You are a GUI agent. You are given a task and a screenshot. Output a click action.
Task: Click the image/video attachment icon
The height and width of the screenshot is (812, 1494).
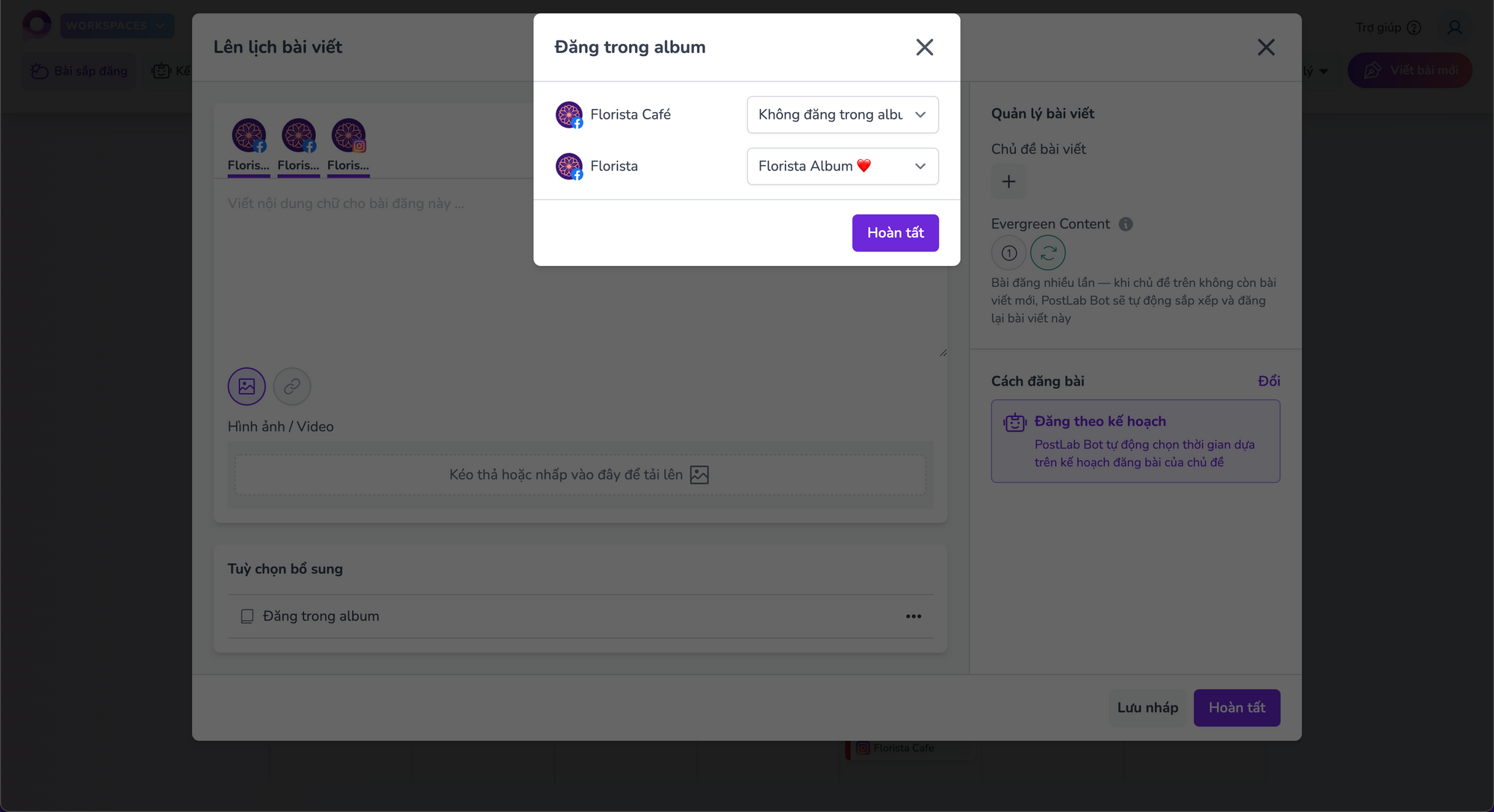click(247, 386)
